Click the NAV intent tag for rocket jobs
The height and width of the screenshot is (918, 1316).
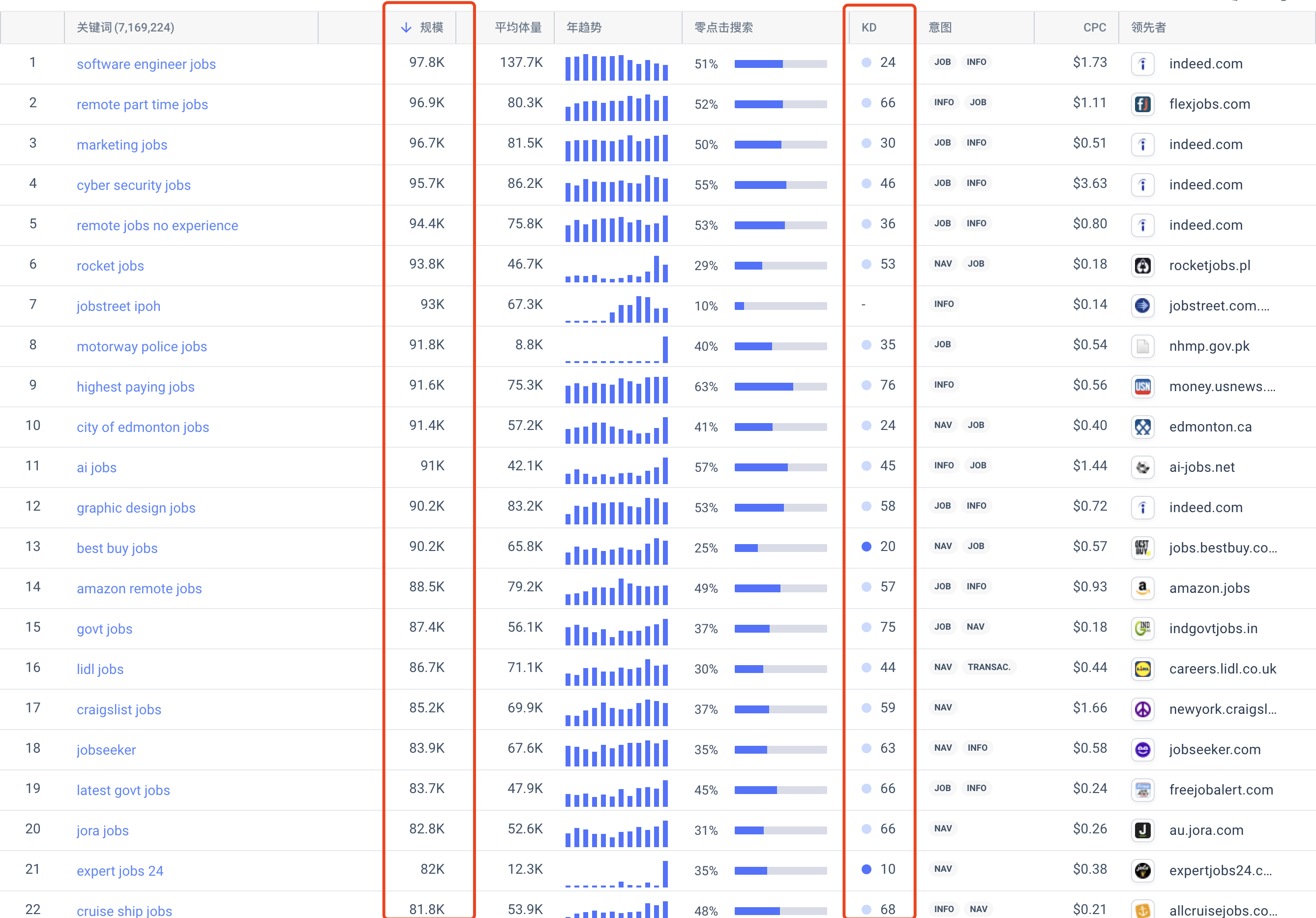click(943, 264)
